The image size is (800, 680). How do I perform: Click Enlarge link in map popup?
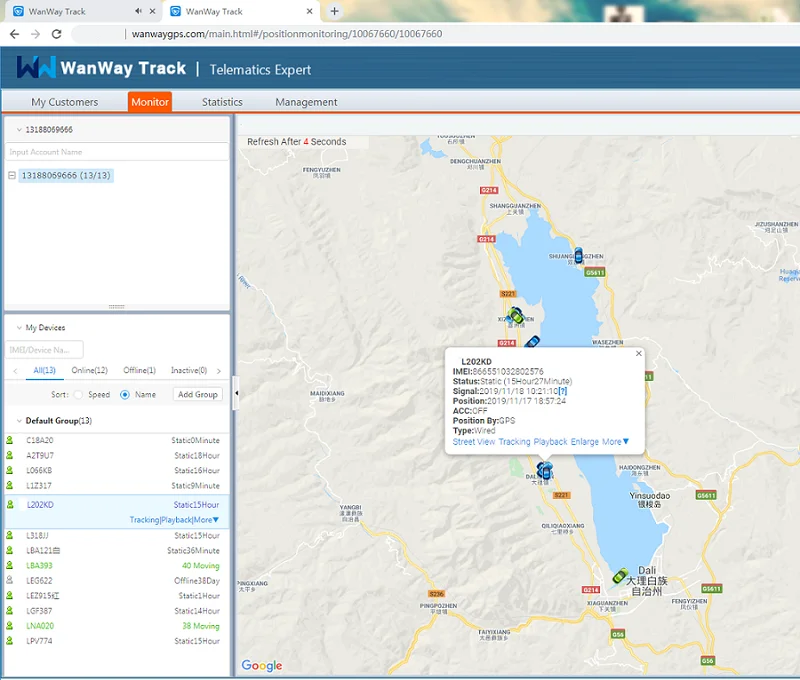(x=585, y=442)
